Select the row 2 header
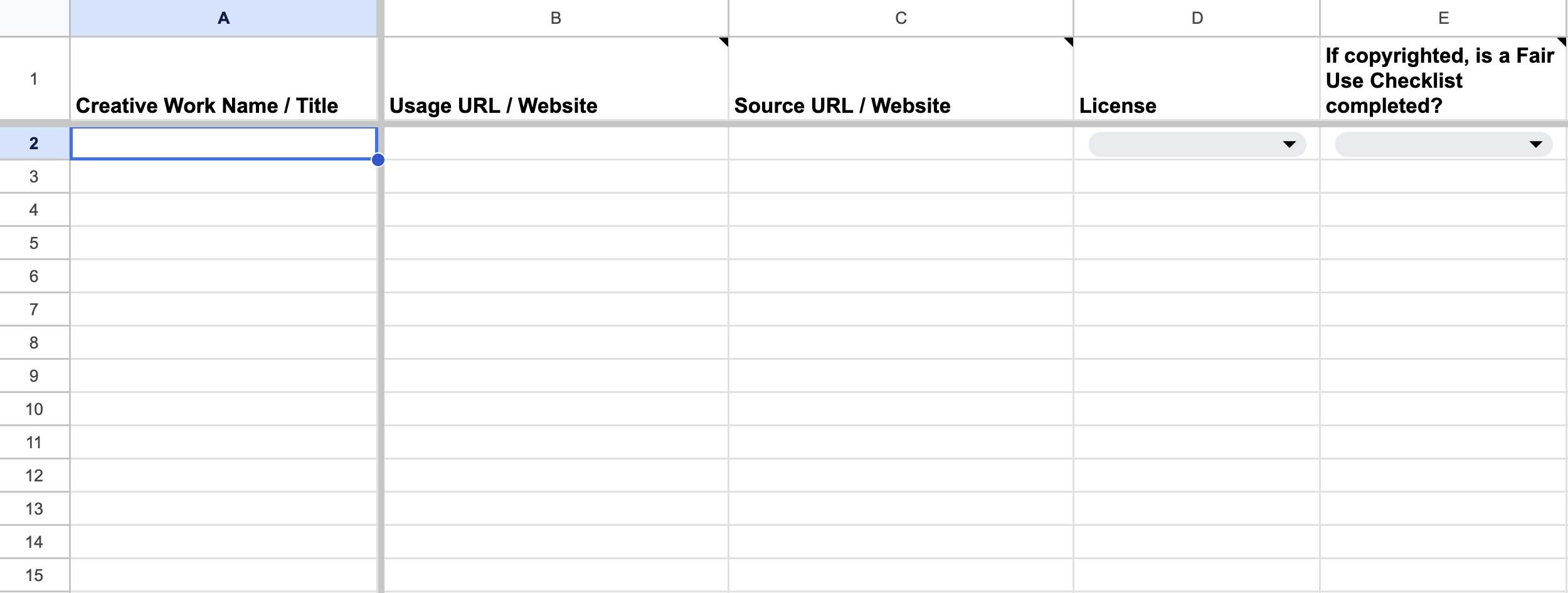The width and height of the screenshot is (1568, 593). click(x=34, y=144)
